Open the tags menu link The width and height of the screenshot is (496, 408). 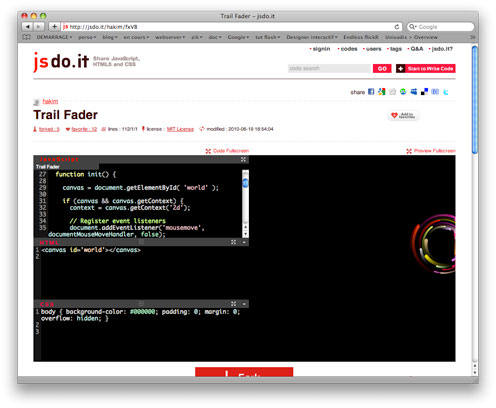[396, 49]
